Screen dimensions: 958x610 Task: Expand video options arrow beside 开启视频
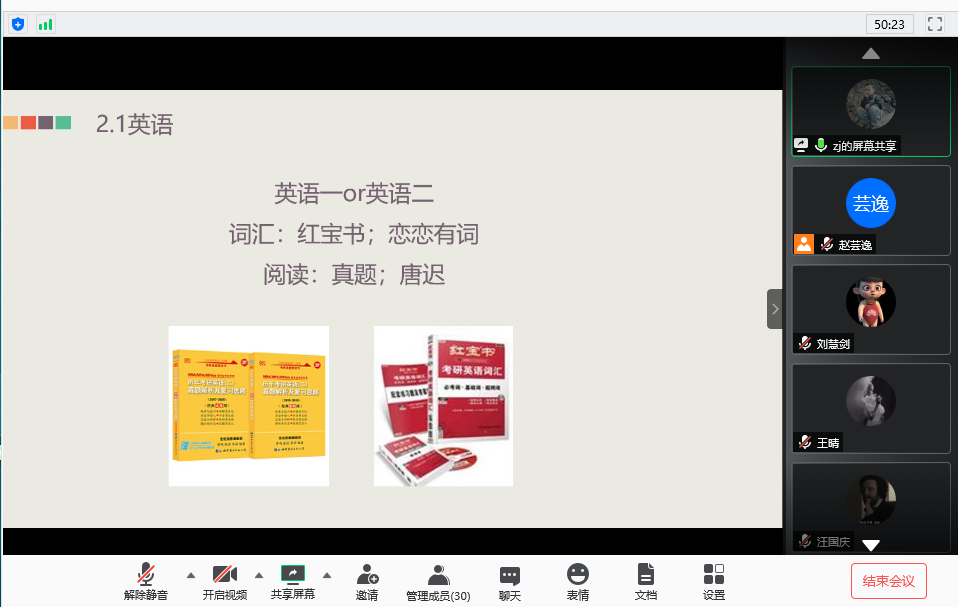pos(258,575)
